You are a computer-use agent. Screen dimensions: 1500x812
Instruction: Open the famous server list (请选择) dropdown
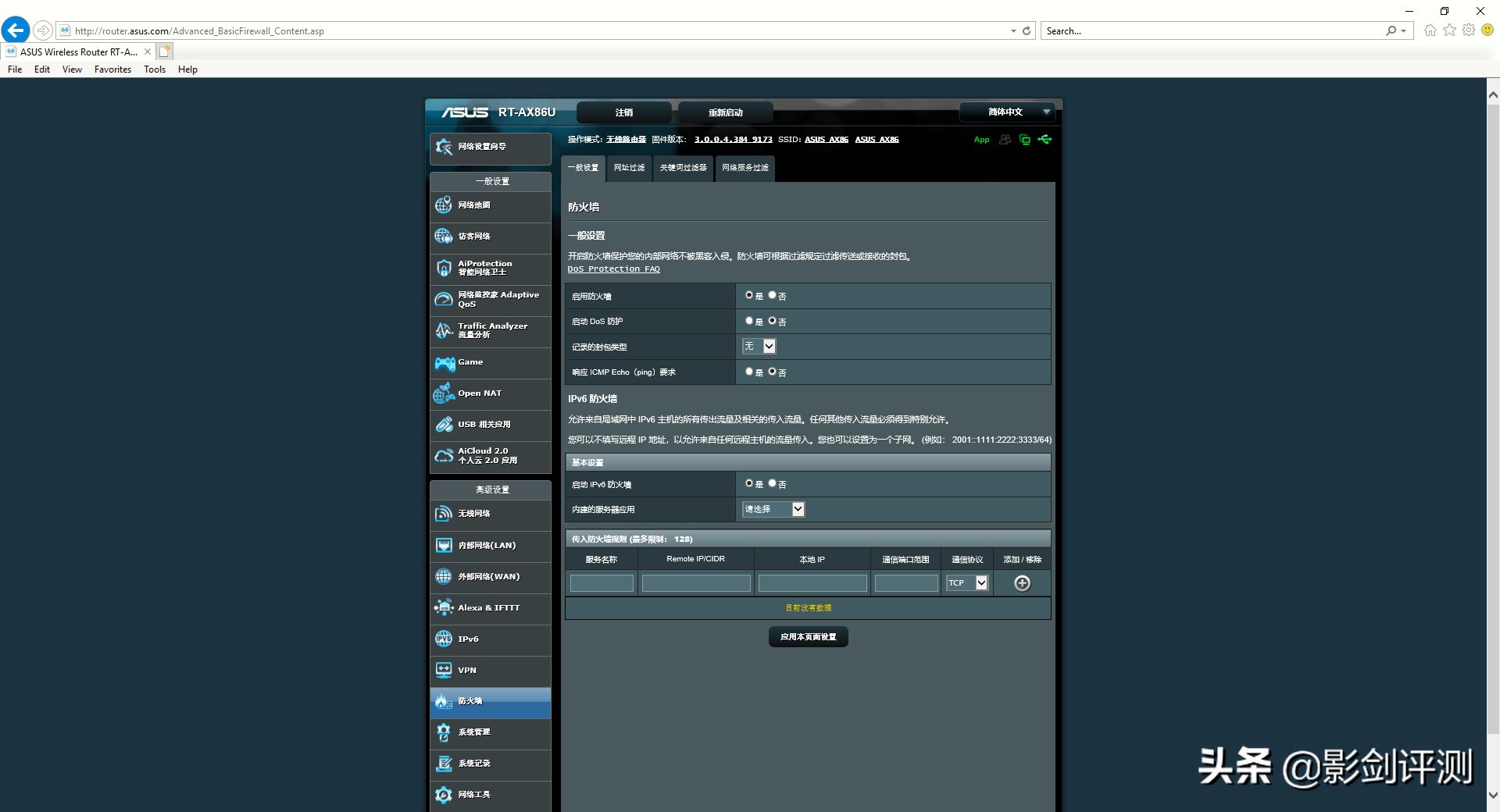pos(773,509)
